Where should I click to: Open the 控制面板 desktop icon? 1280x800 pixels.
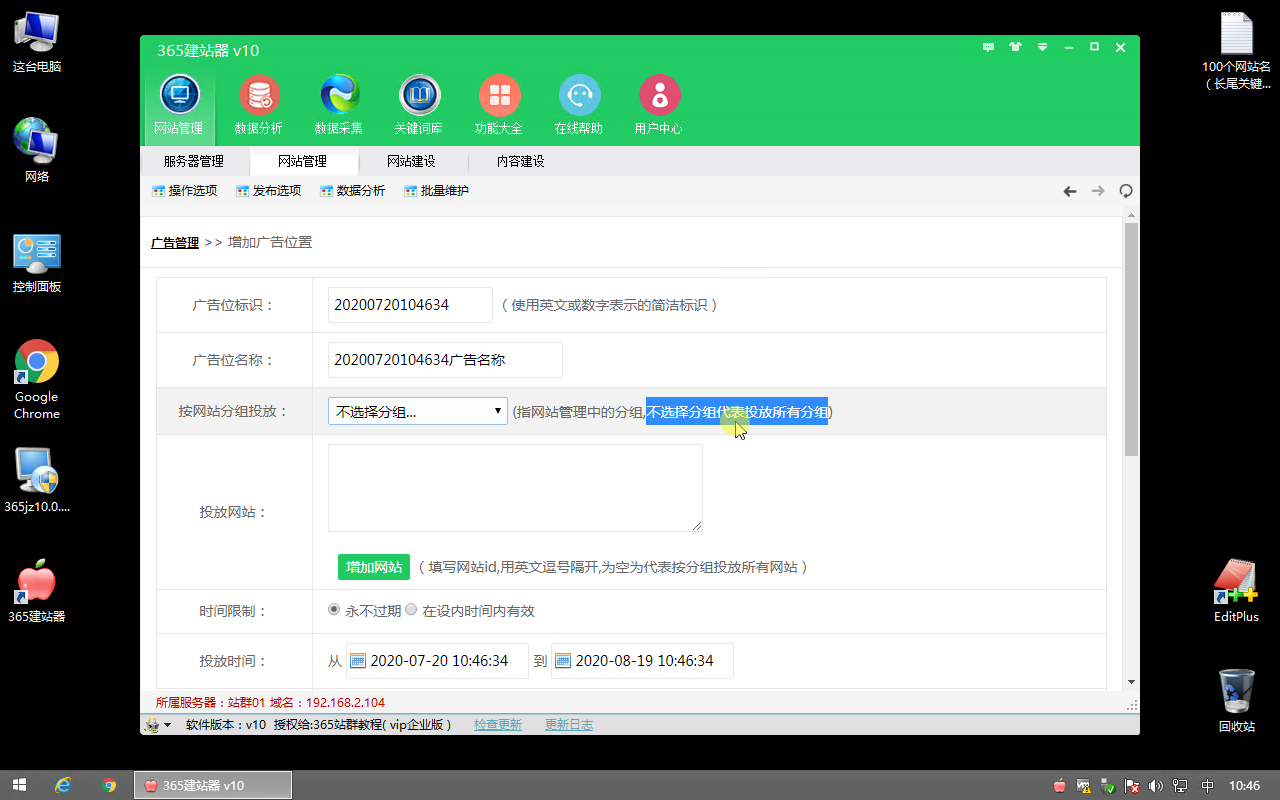37,263
